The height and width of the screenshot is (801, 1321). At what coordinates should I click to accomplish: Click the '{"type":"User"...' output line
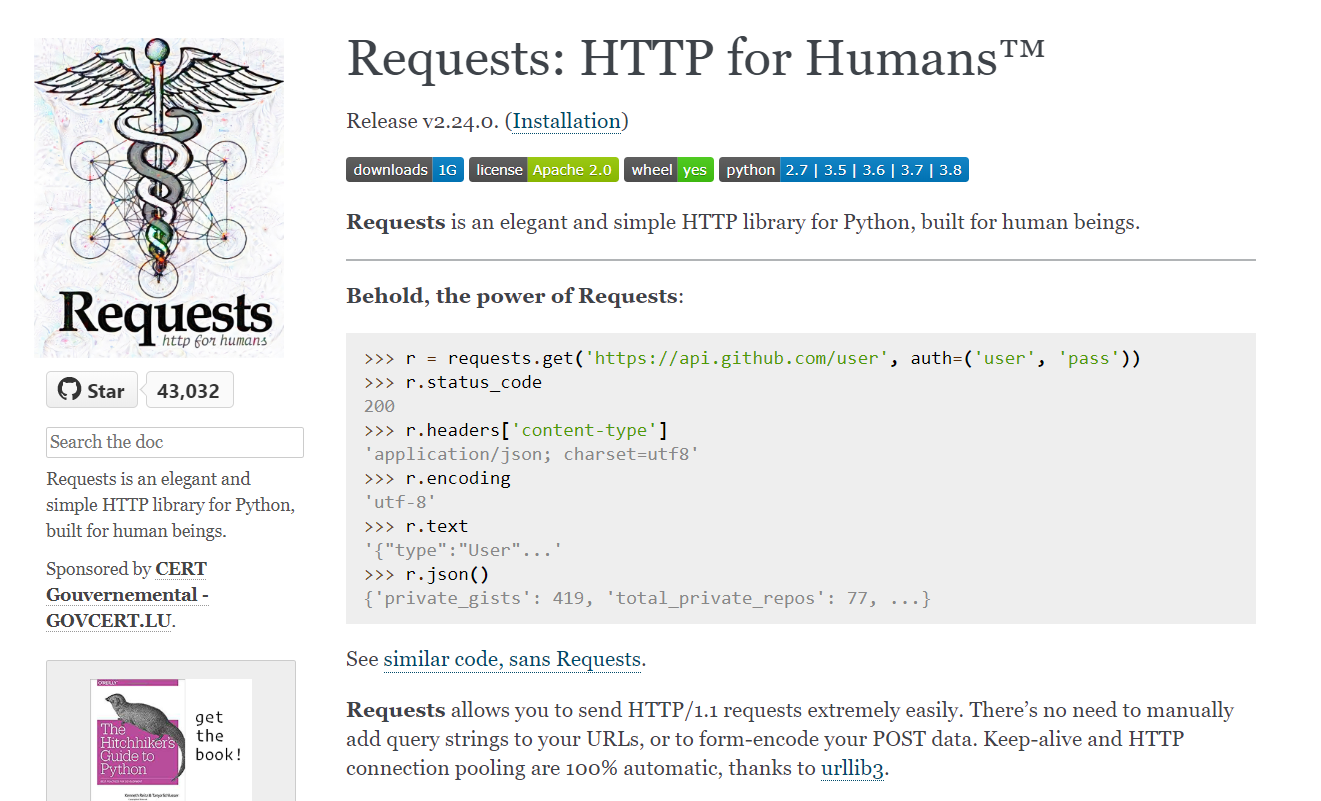pos(463,550)
